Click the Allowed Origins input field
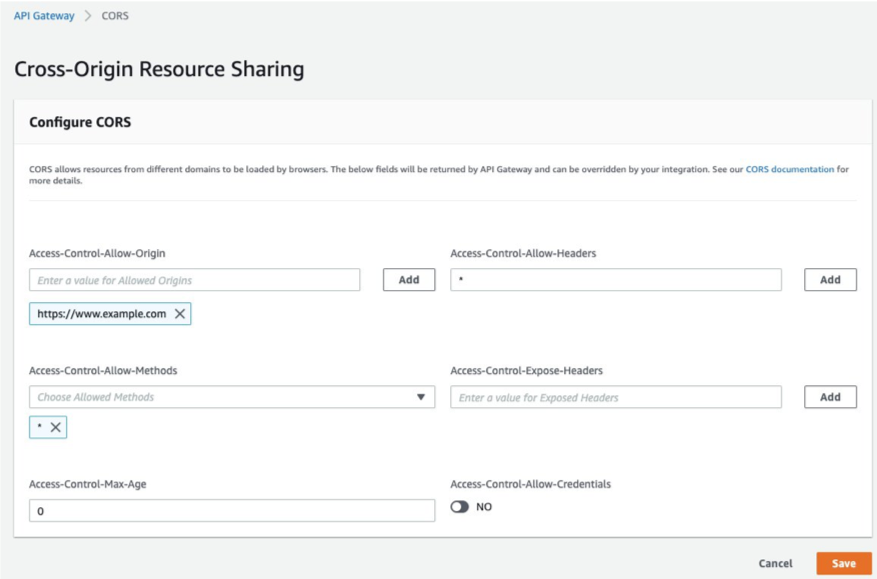The width and height of the screenshot is (877, 579). (x=195, y=279)
